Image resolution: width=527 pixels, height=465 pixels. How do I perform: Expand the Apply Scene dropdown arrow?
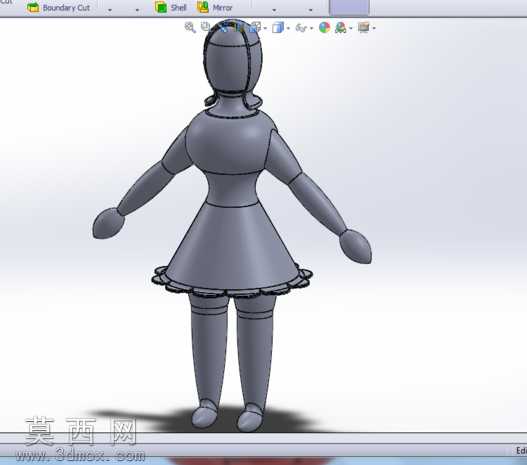click(x=351, y=29)
